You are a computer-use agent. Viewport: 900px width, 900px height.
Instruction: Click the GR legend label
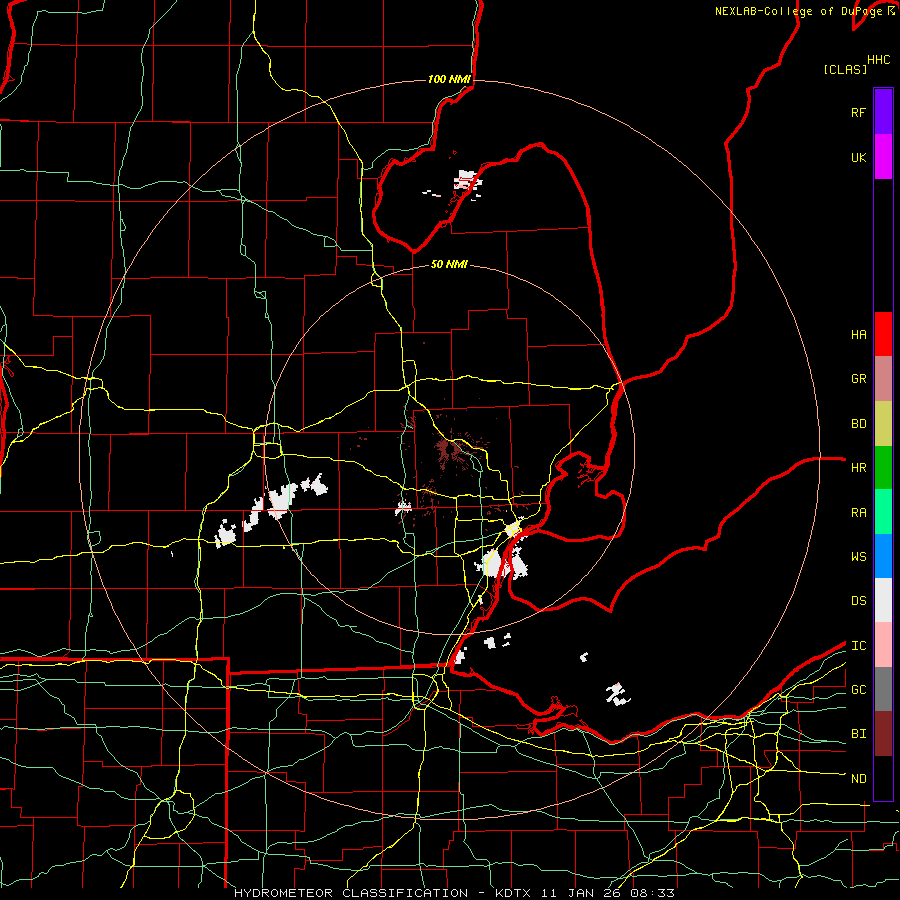pos(858,379)
